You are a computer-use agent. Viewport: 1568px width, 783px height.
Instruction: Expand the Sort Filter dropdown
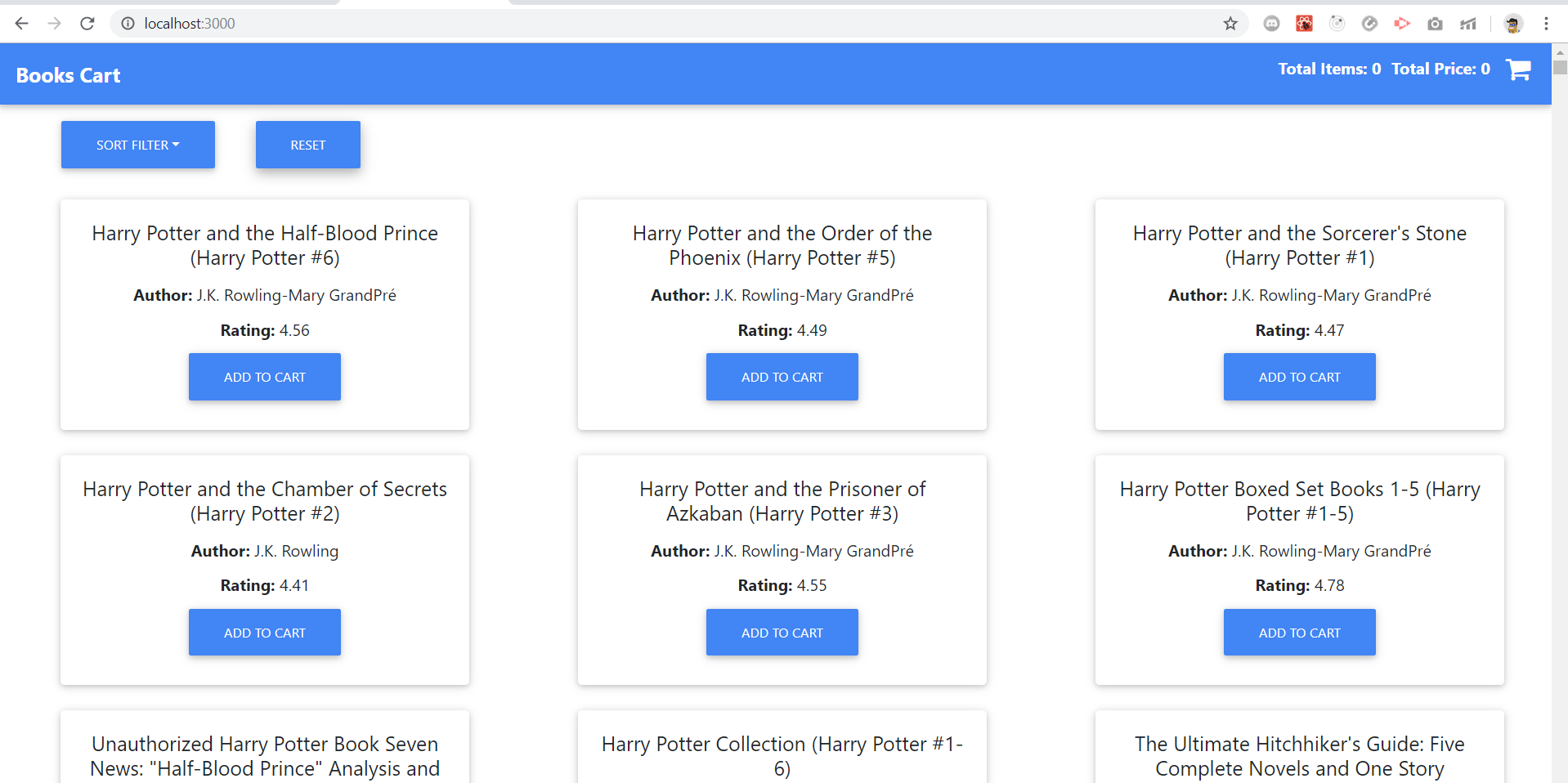coord(138,145)
